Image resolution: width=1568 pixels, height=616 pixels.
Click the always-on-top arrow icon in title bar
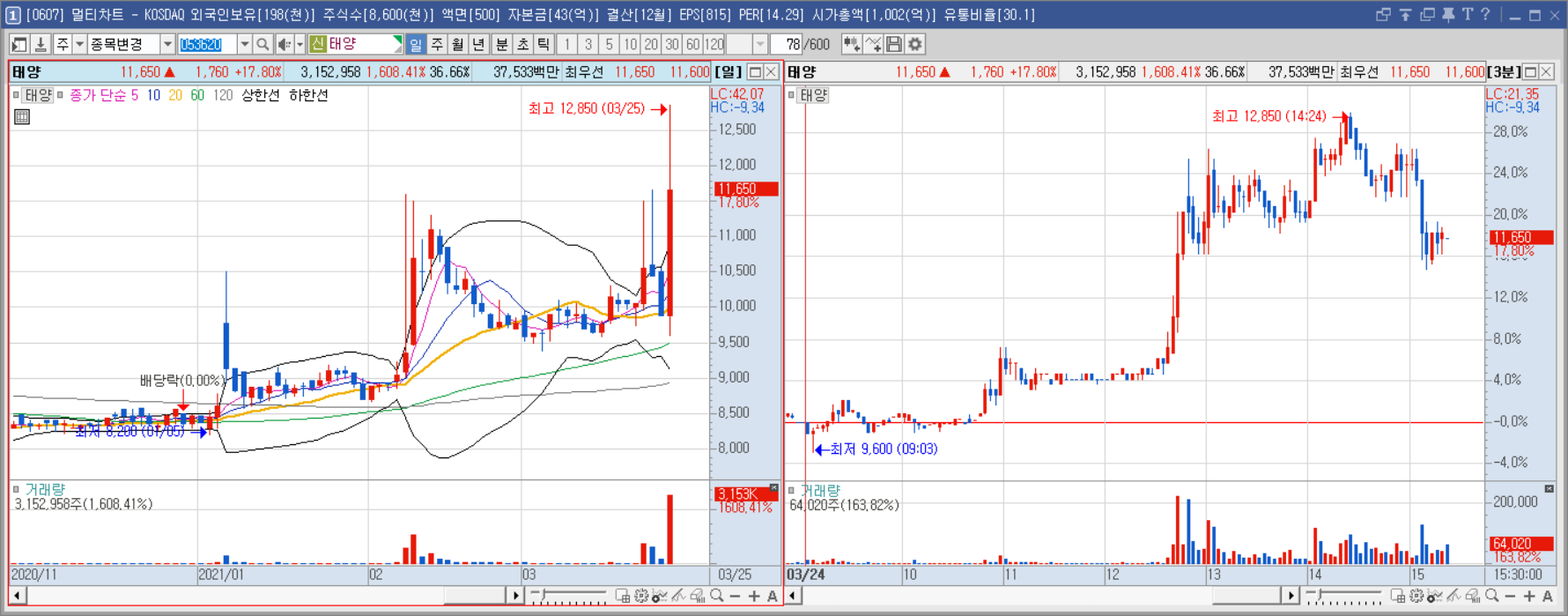1405,14
